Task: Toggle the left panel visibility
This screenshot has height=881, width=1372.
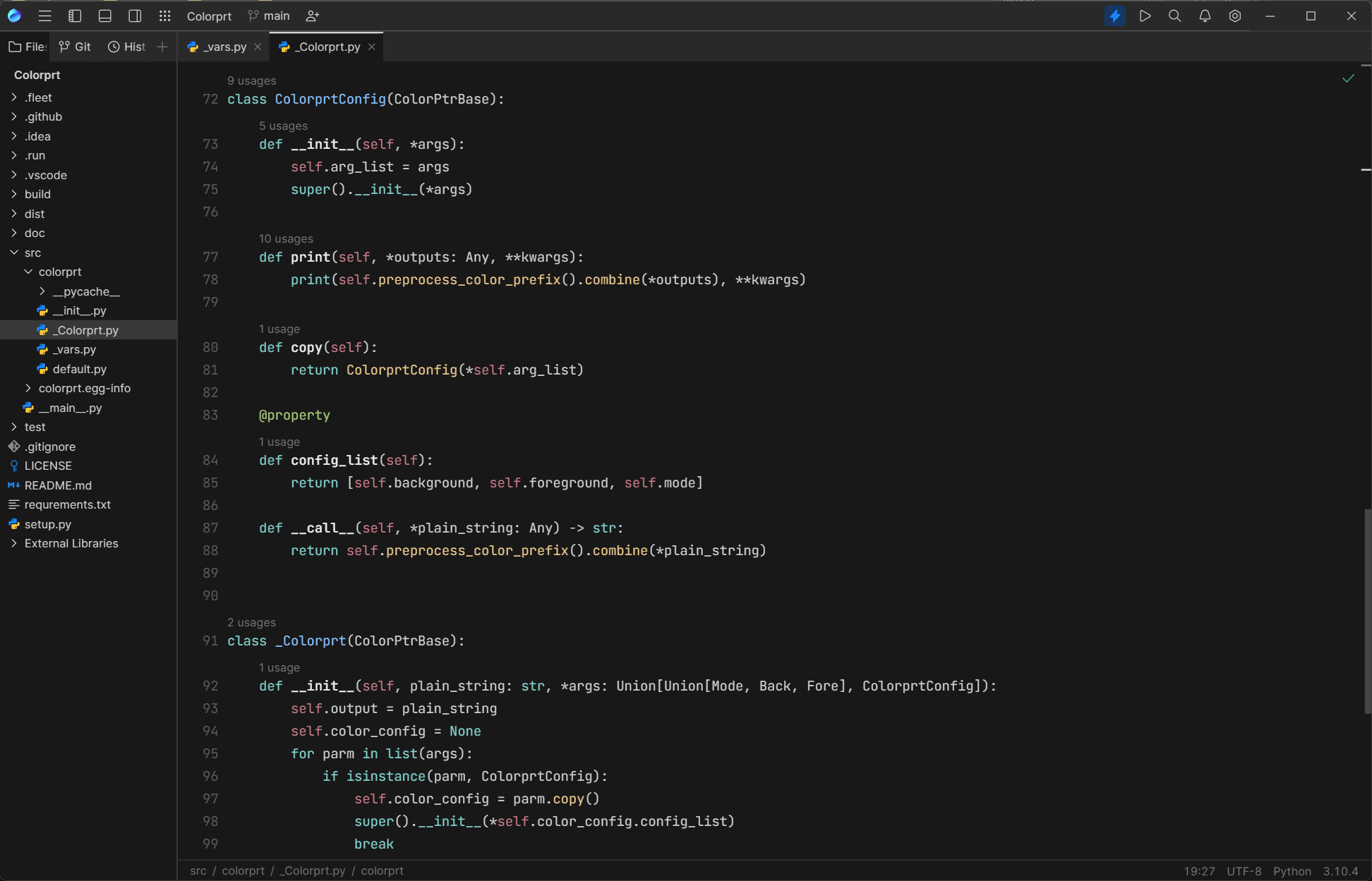Action: [x=75, y=16]
